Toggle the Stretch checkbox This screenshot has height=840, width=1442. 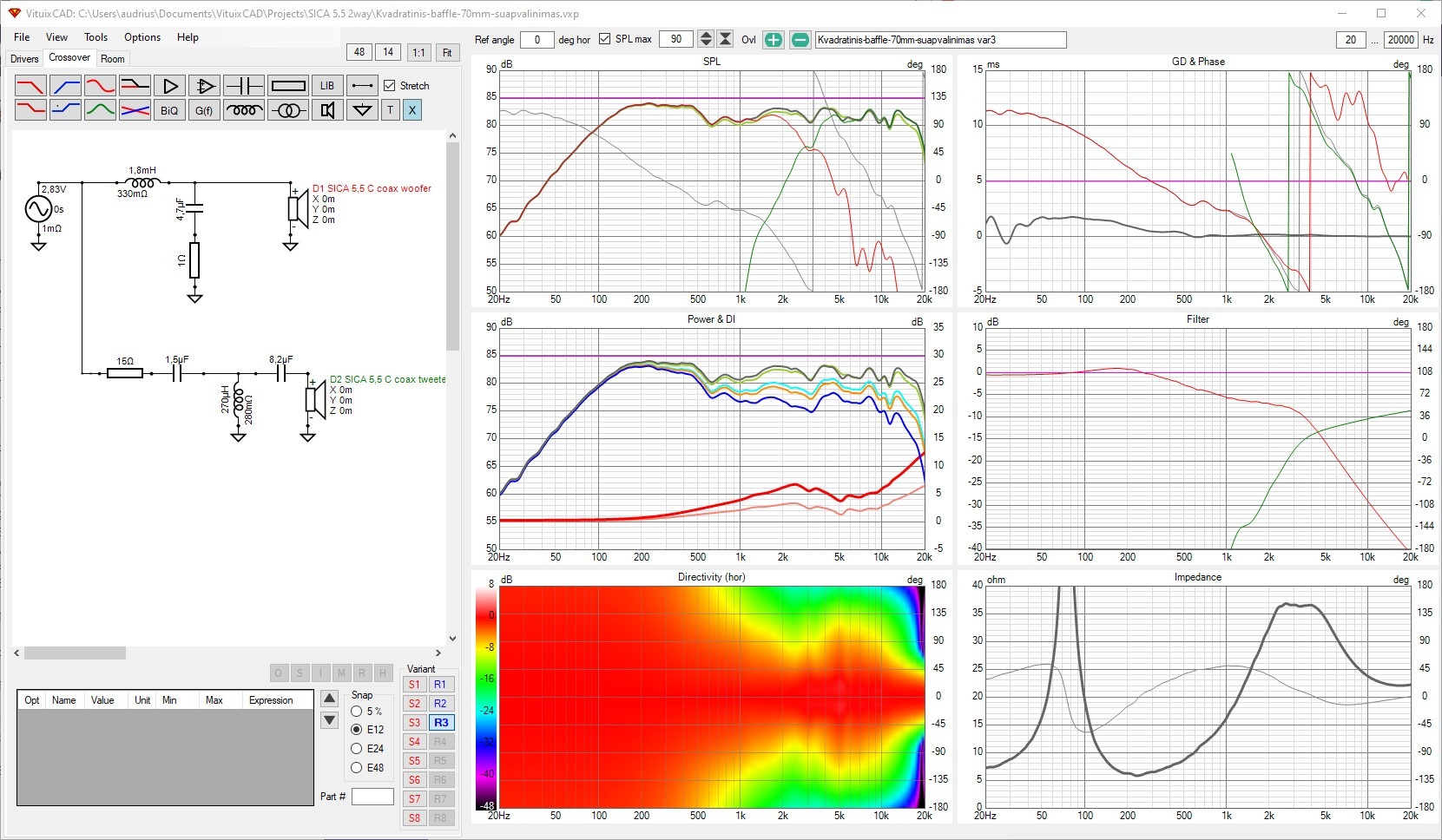(390, 86)
